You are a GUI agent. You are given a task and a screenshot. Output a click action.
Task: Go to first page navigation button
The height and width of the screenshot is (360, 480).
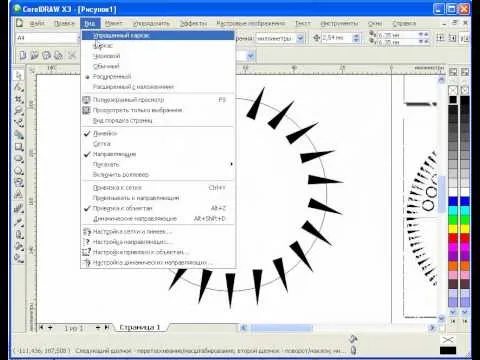[41, 328]
